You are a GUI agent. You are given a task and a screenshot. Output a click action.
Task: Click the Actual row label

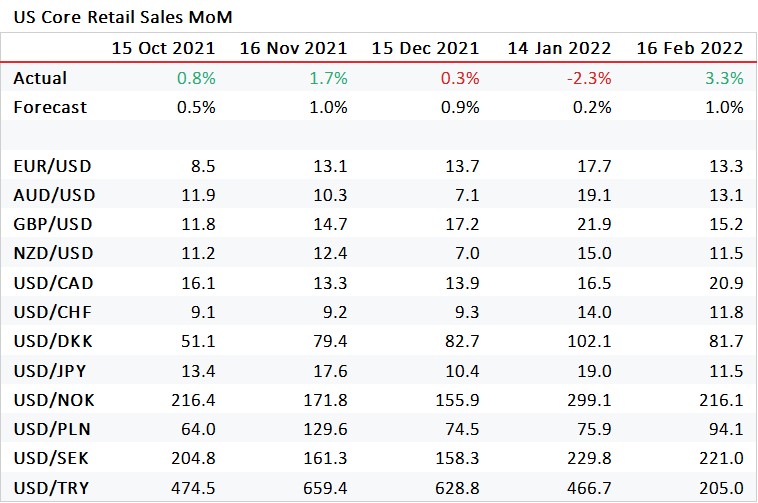point(40,78)
